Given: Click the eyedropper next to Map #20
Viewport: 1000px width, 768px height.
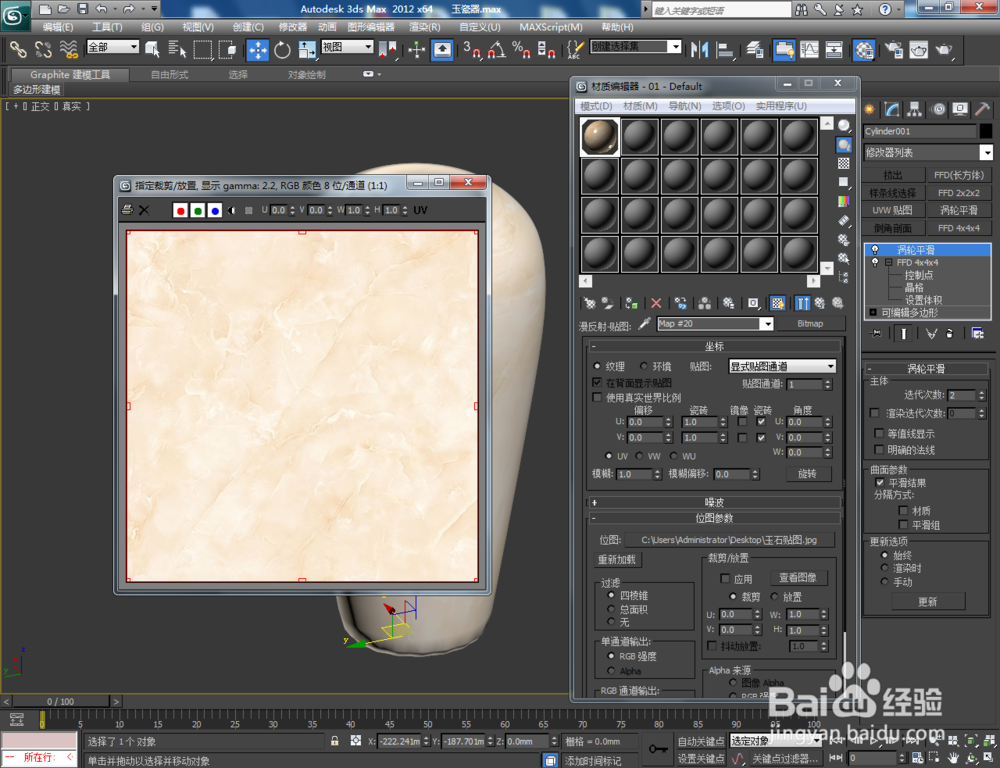Looking at the screenshot, I should [x=645, y=323].
